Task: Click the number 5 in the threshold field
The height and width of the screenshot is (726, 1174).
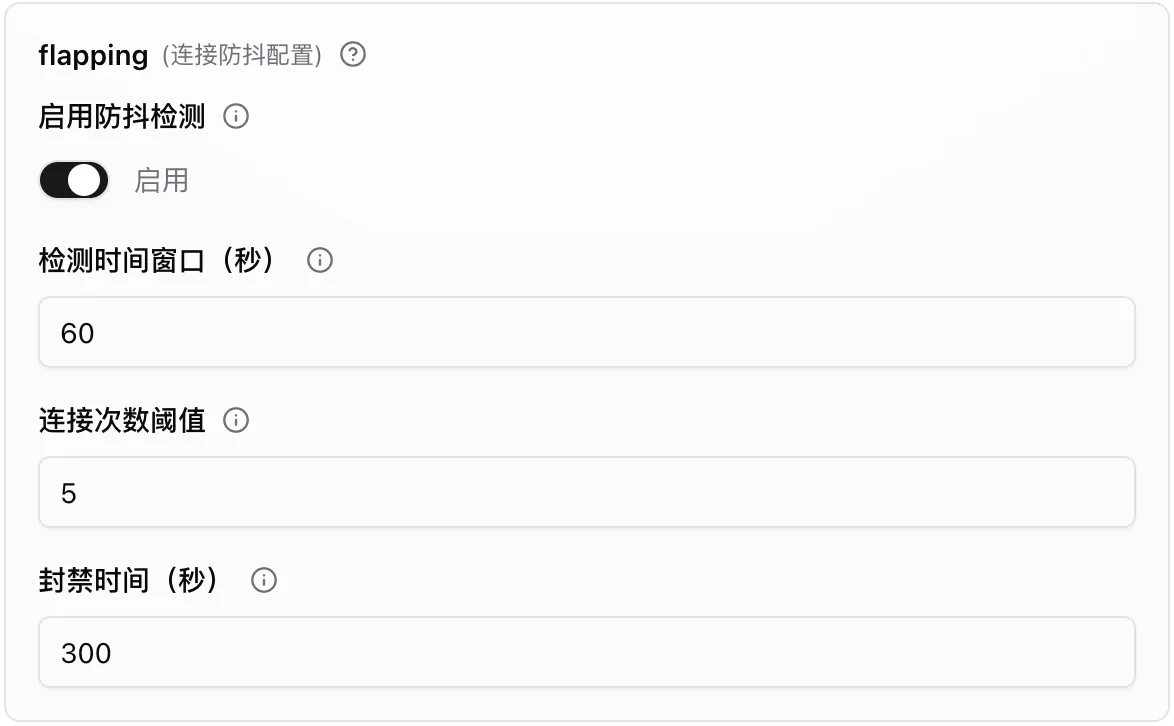Action: tap(69, 493)
